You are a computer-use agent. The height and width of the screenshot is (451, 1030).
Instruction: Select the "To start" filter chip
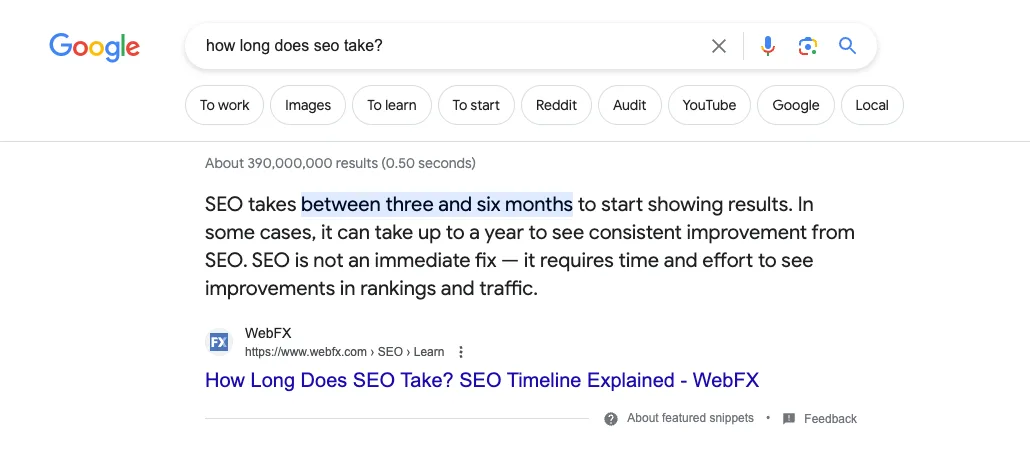click(476, 105)
